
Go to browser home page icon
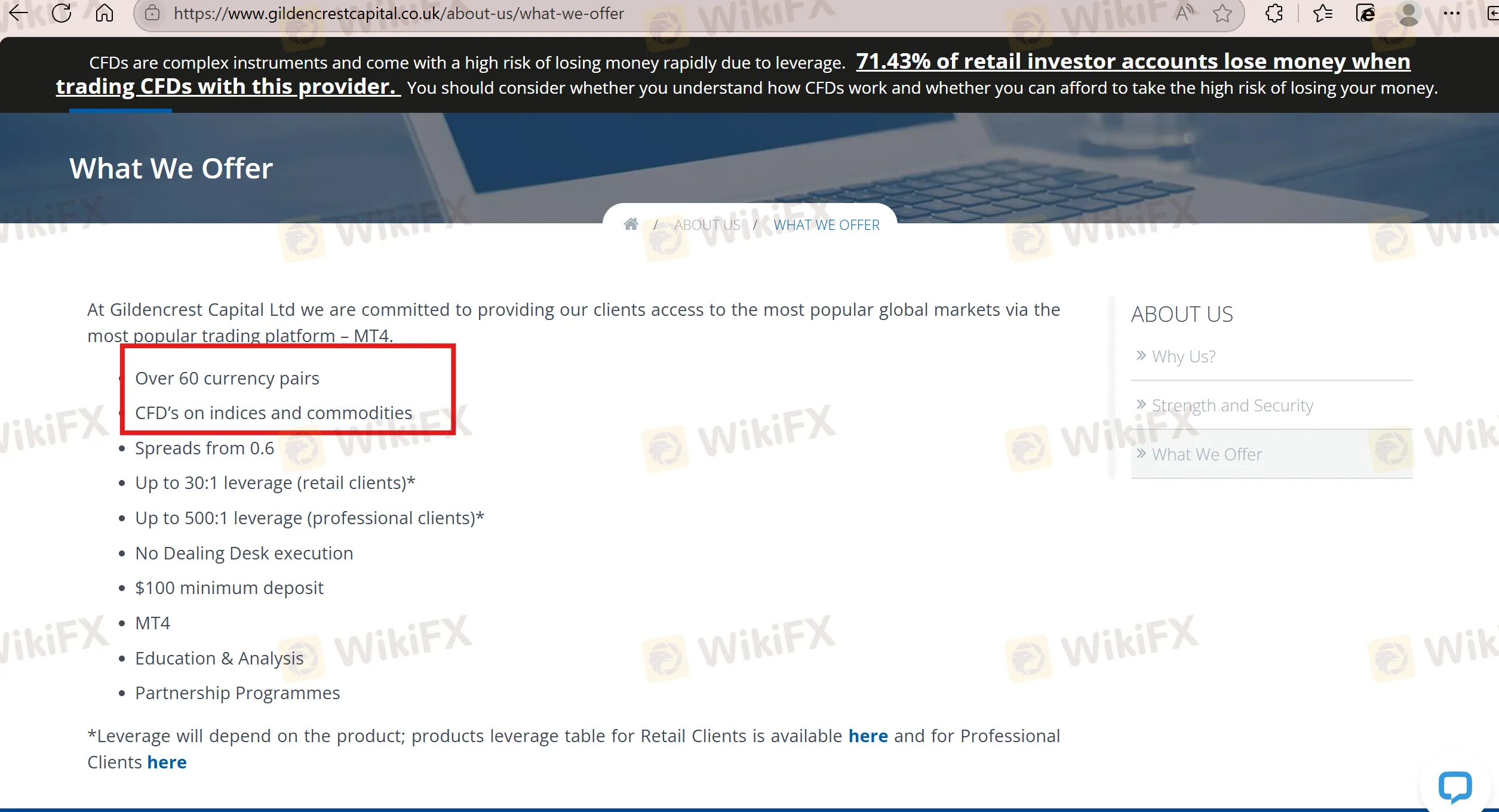(x=105, y=13)
